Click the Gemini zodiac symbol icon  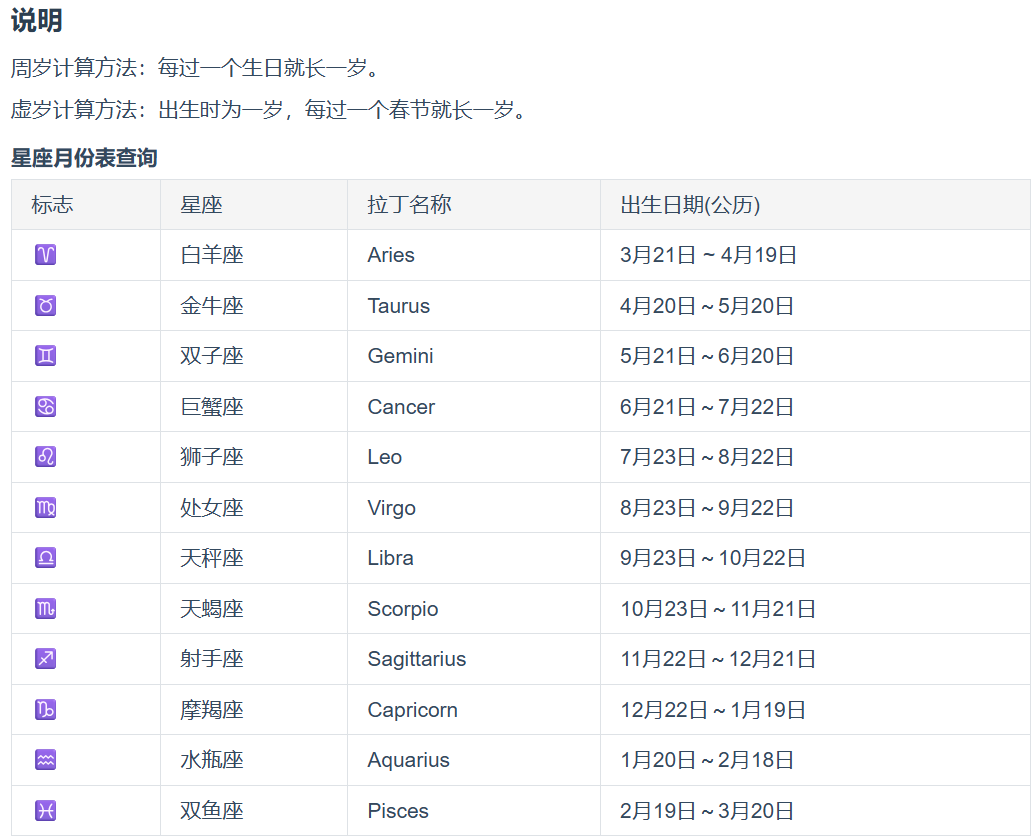point(45,356)
